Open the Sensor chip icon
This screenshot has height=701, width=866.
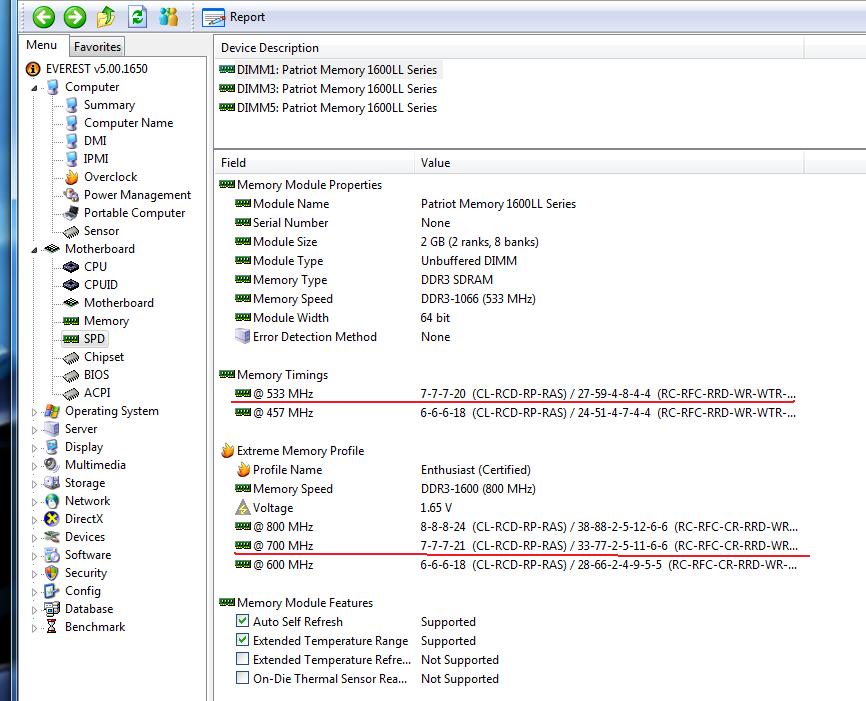[x=71, y=231]
